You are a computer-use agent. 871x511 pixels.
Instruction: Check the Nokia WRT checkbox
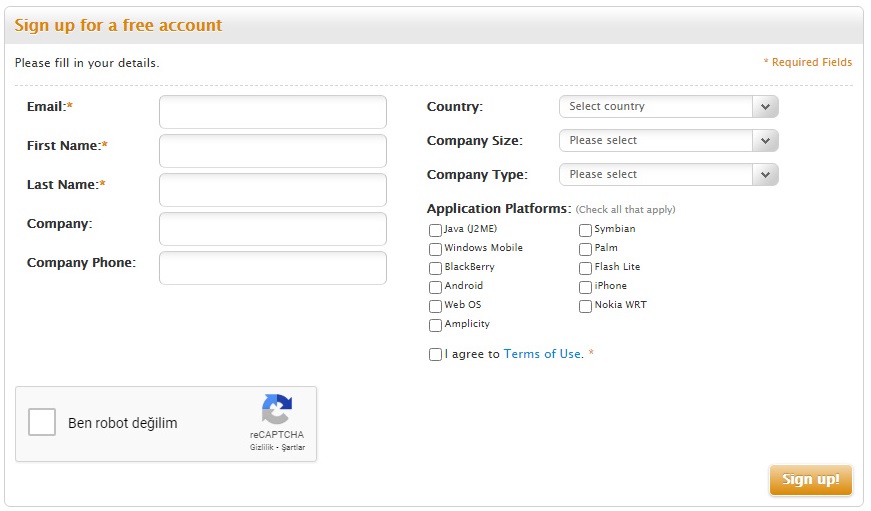pos(585,306)
